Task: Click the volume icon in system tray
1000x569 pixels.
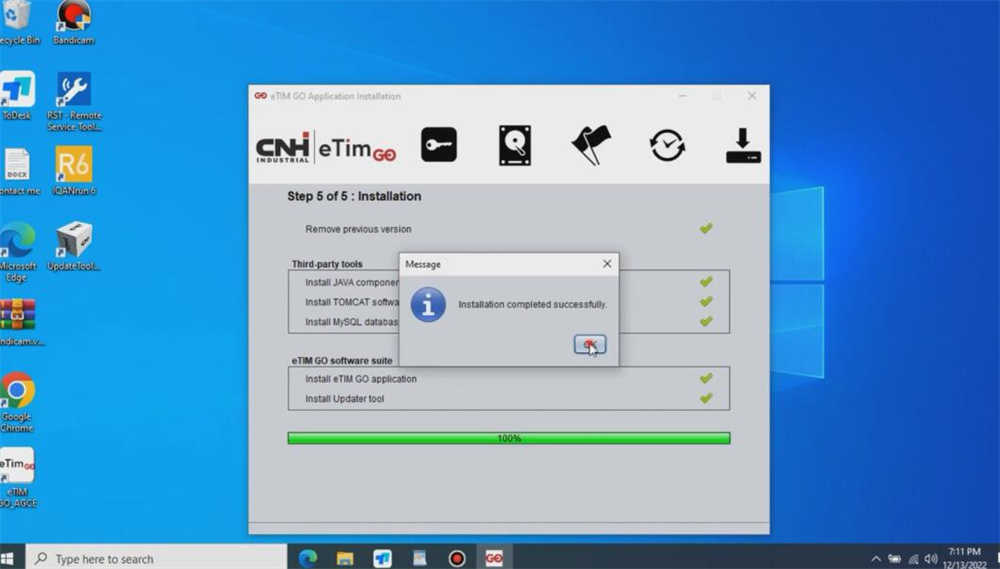Action: (x=931, y=559)
